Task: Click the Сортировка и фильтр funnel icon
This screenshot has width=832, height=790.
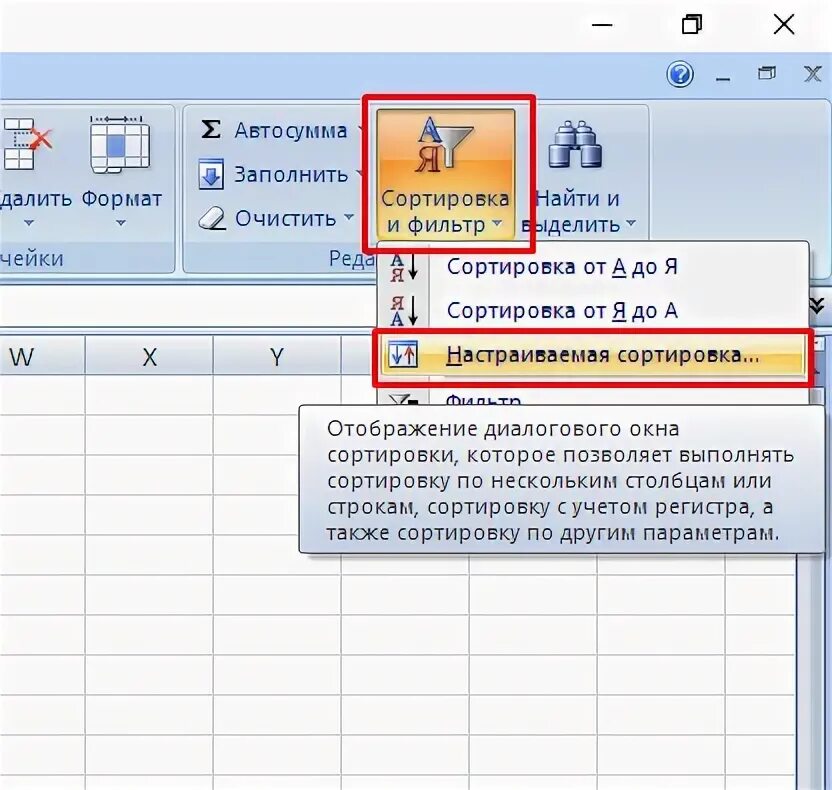Action: pos(445,145)
